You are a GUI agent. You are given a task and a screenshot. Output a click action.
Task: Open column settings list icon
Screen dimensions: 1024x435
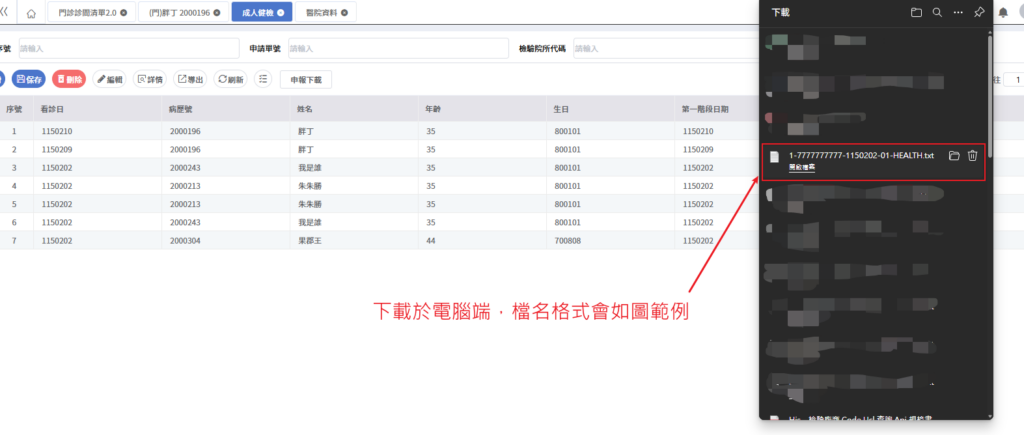[x=263, y=79]
